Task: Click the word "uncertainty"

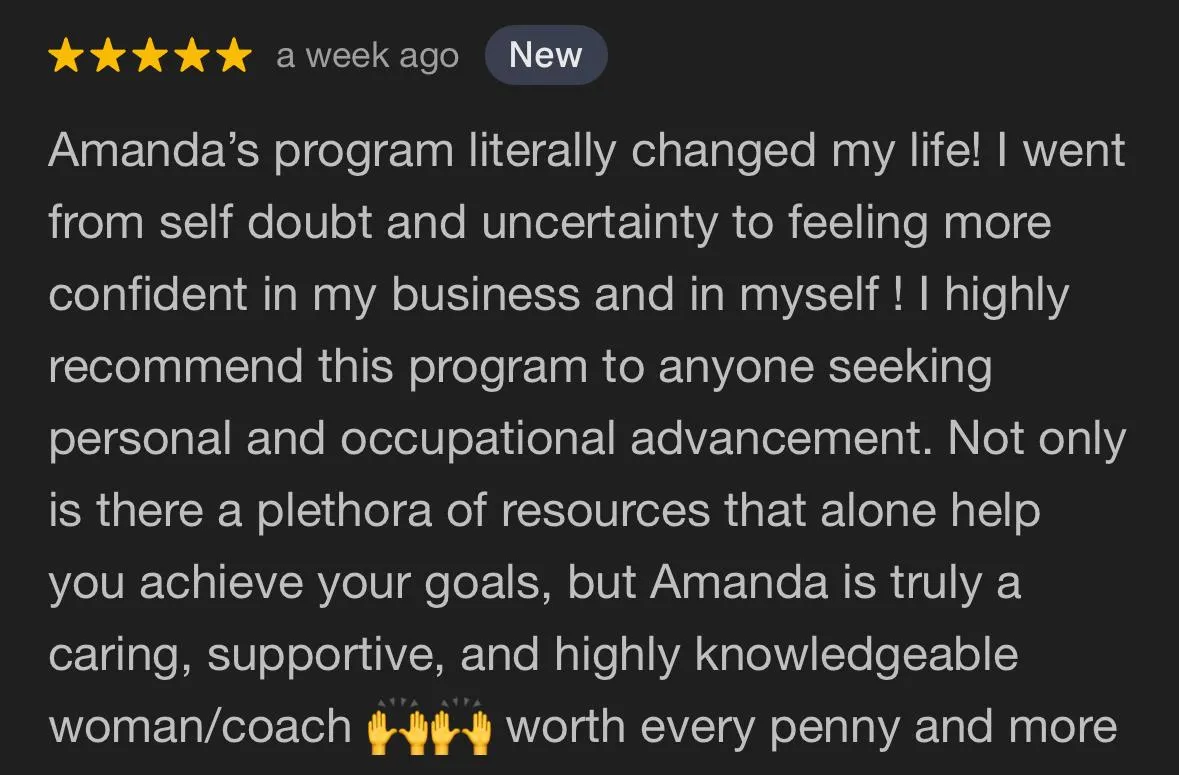Action: [599, 224]
